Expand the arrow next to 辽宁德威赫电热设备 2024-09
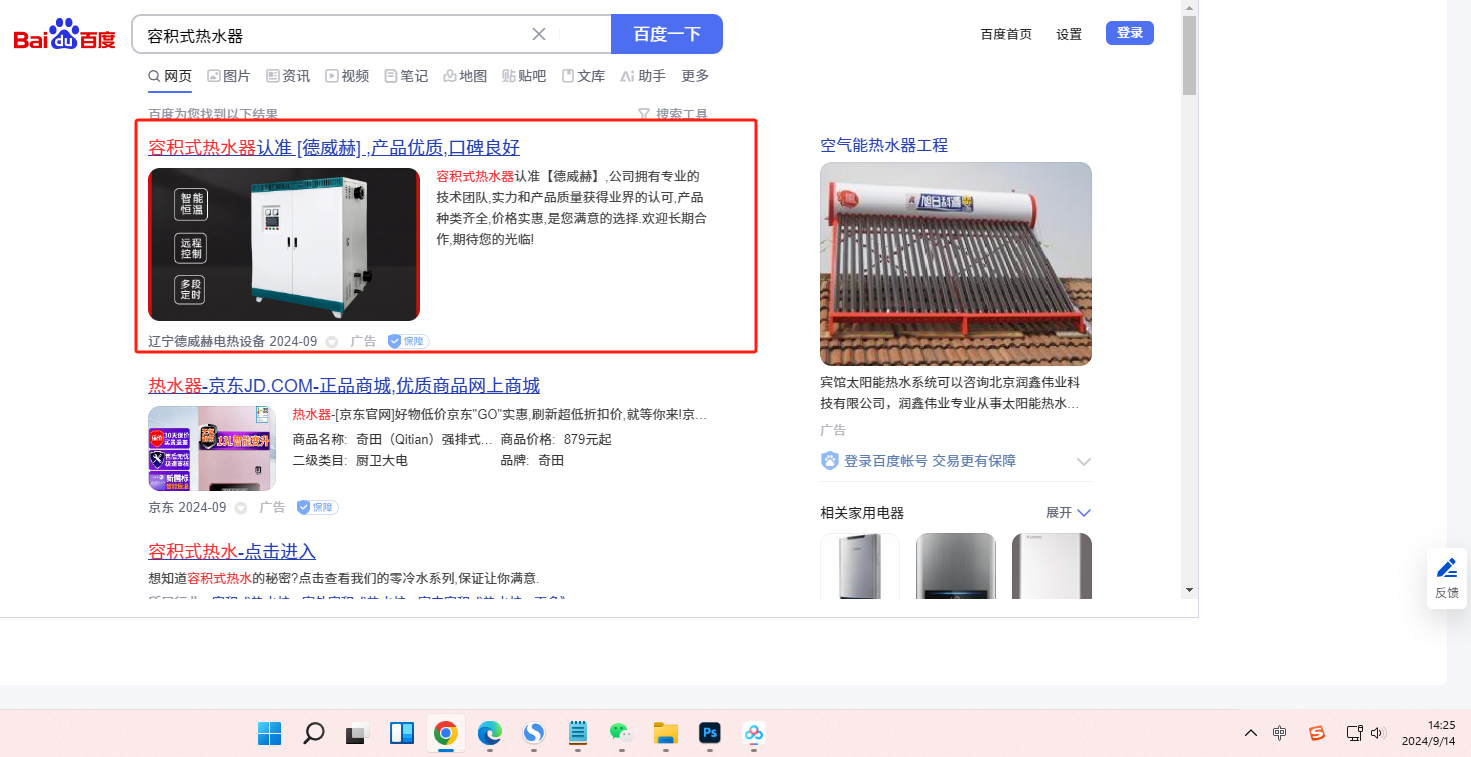 [332, 342]
